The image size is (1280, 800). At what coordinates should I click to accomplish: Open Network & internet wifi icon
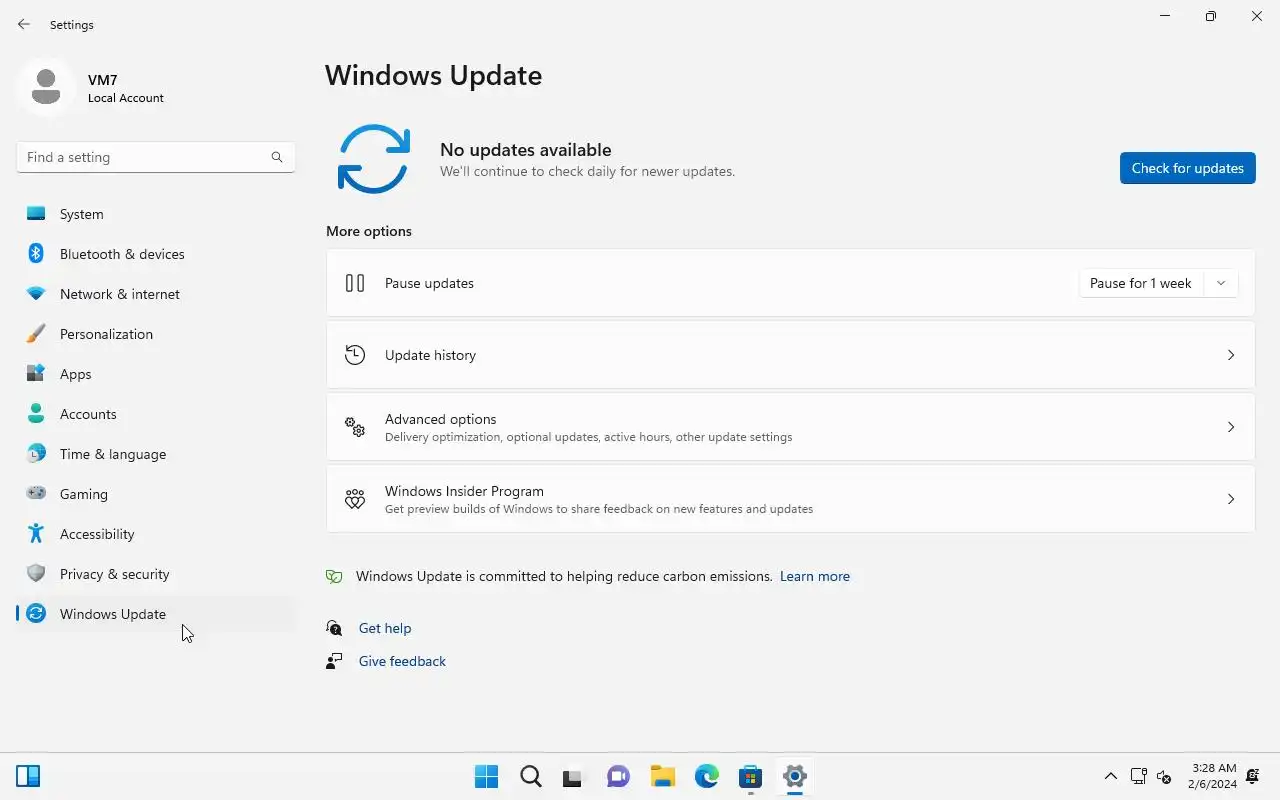coord(36,294)
